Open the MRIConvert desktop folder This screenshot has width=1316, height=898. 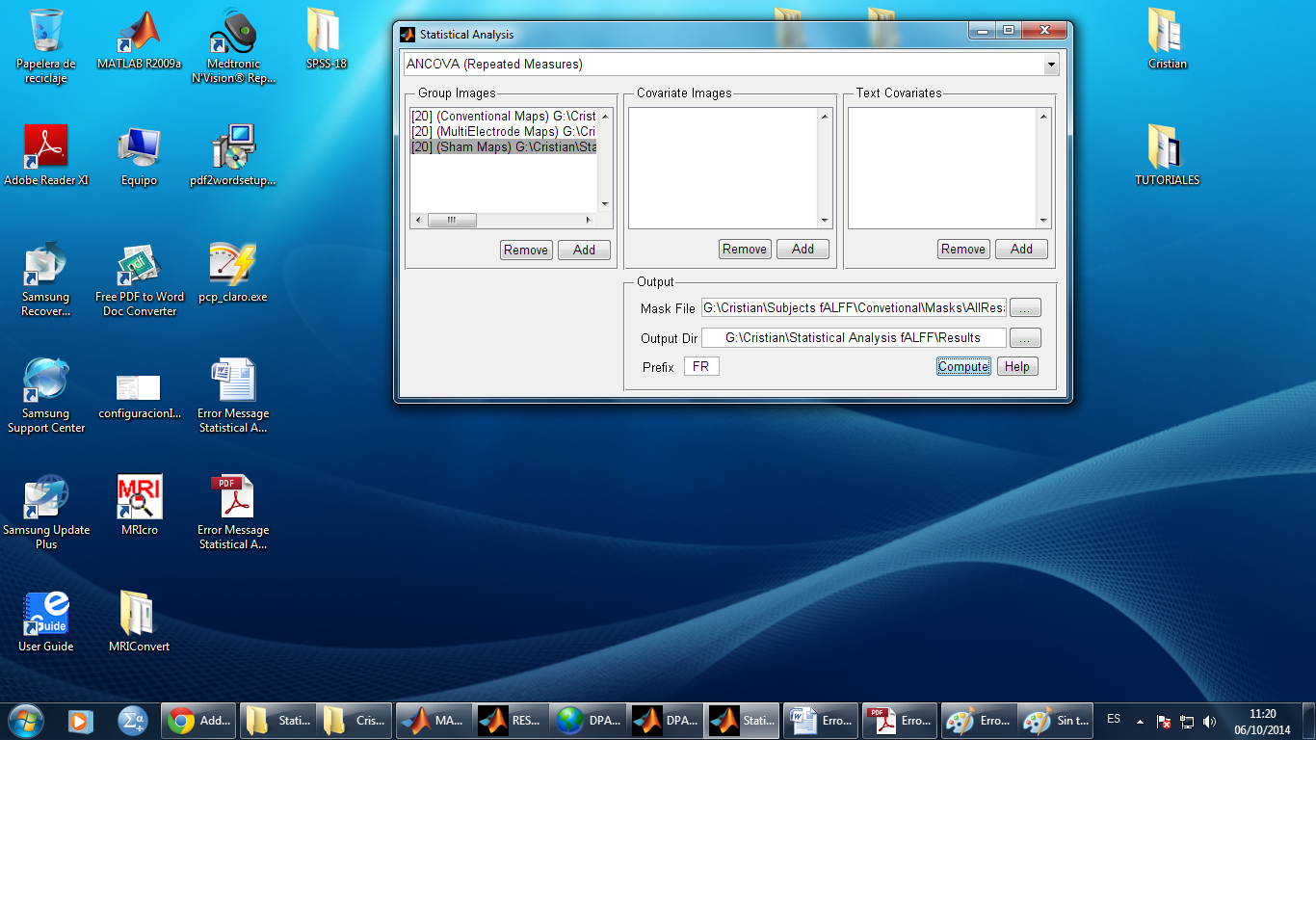[x=140, y=622]
